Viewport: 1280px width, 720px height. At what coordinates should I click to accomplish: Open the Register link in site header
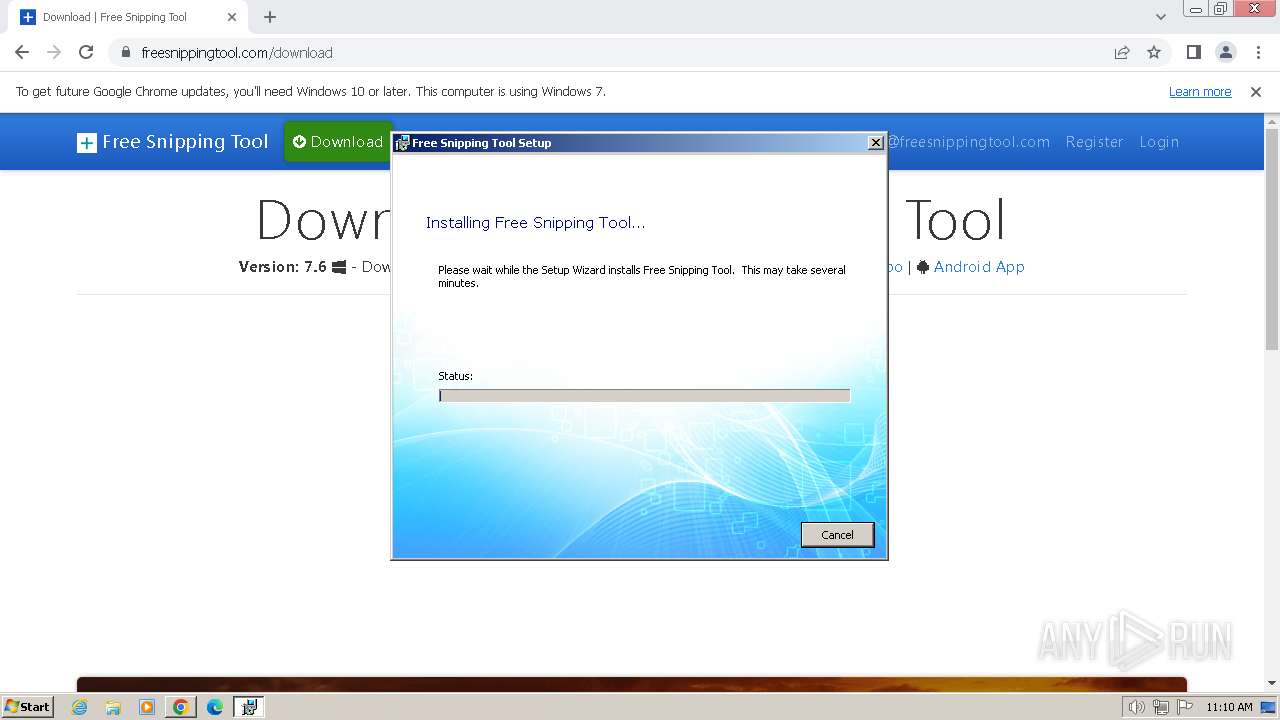point(1094,142)
